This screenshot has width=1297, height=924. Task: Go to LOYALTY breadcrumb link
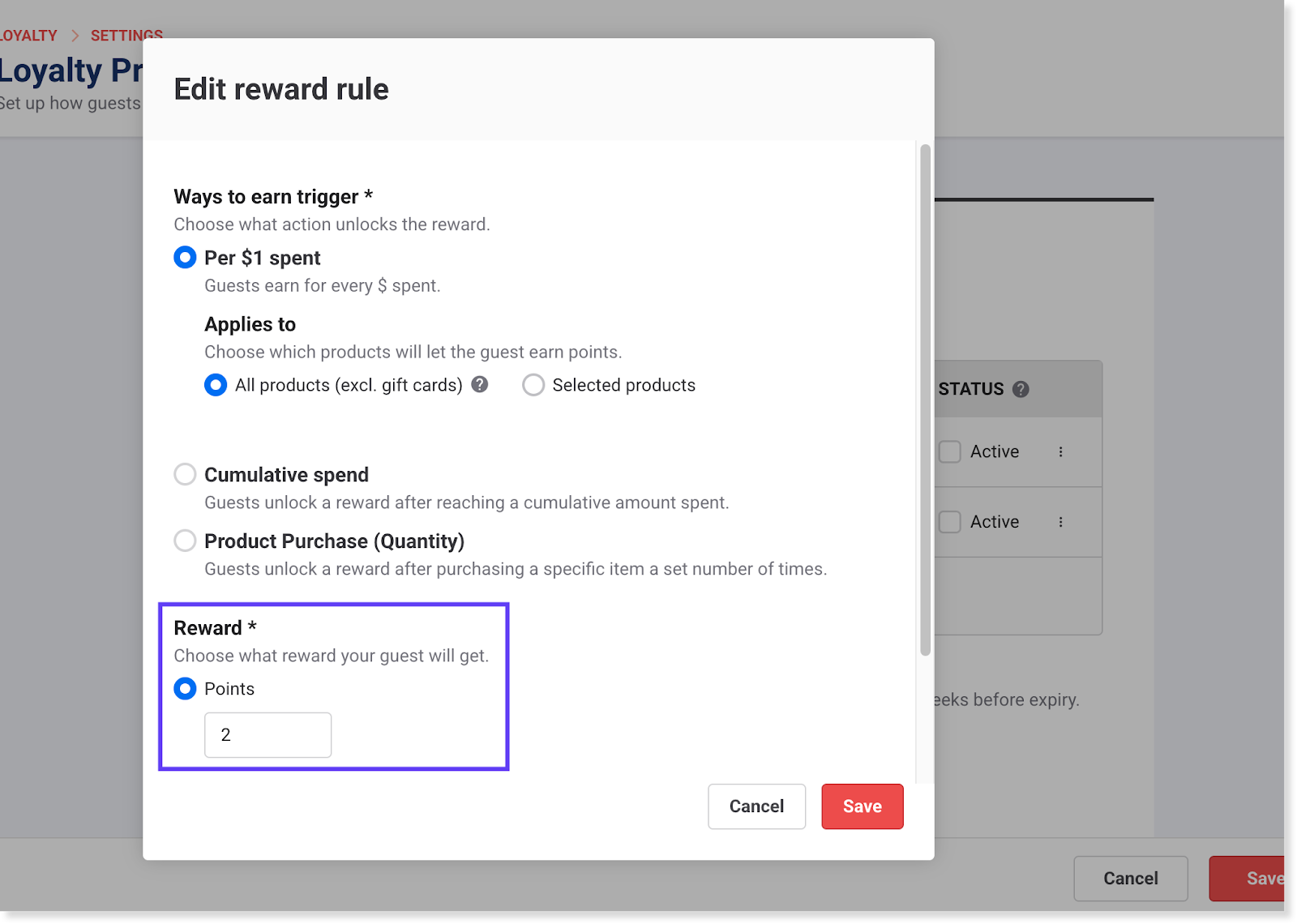[x=29, y=36]
